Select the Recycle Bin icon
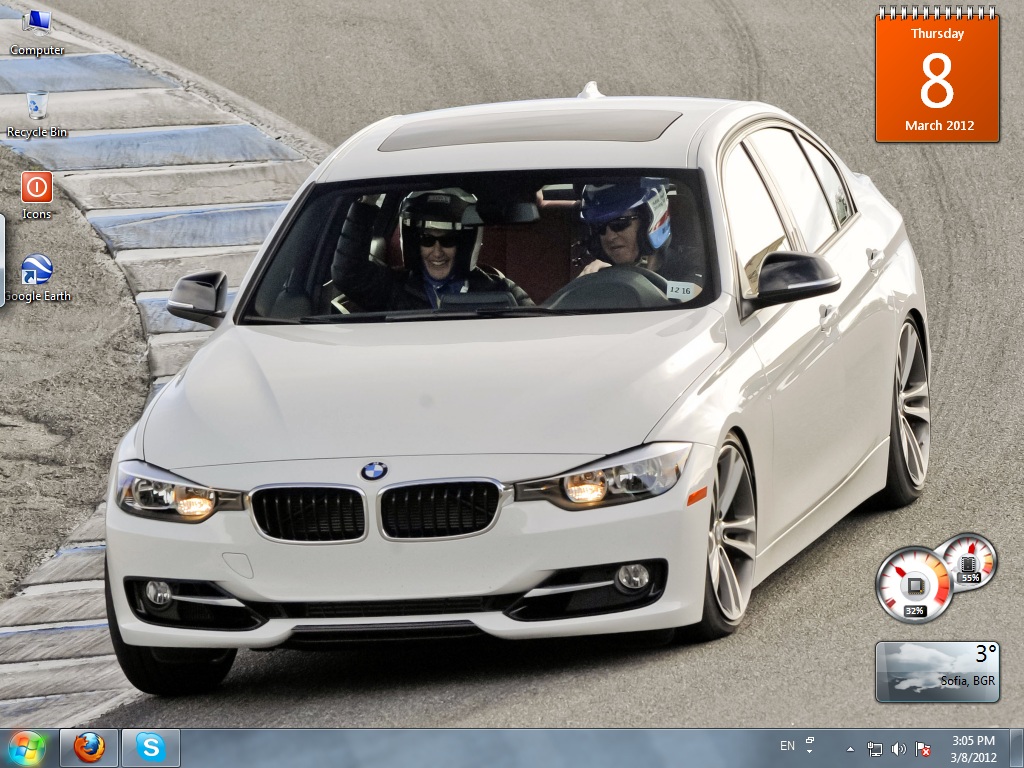 (x=37, y=114)
